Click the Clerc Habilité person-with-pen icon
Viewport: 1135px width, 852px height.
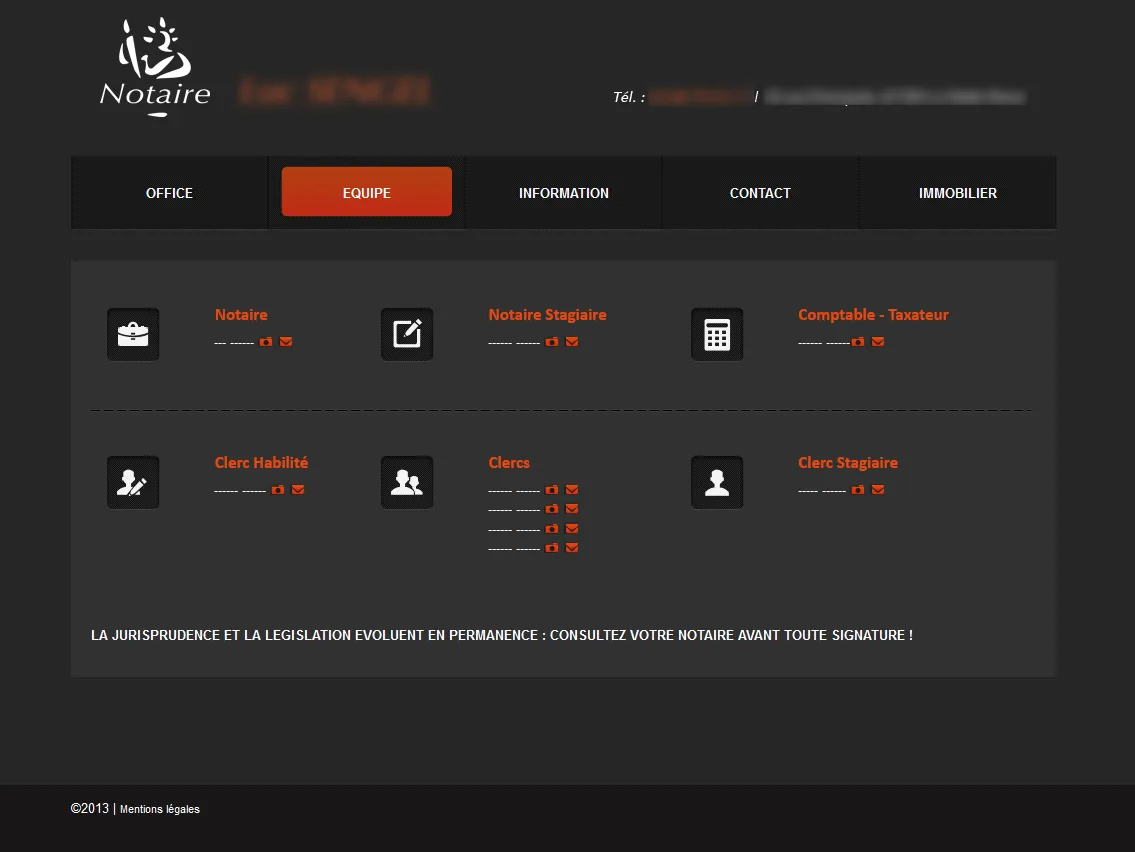pyautogui.click(x=133, y=482)
